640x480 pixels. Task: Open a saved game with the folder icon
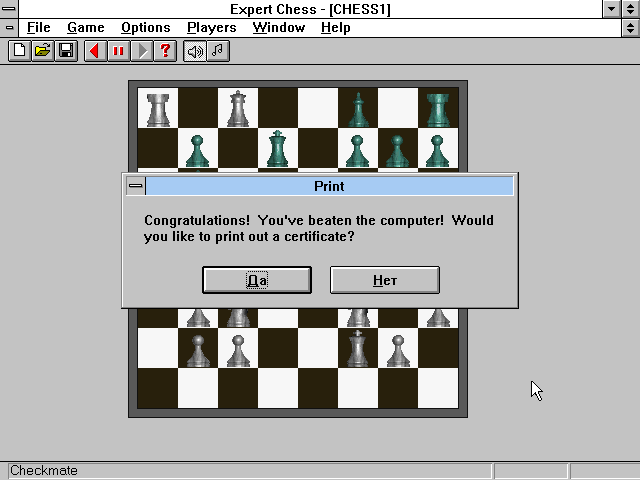point(43,51)
